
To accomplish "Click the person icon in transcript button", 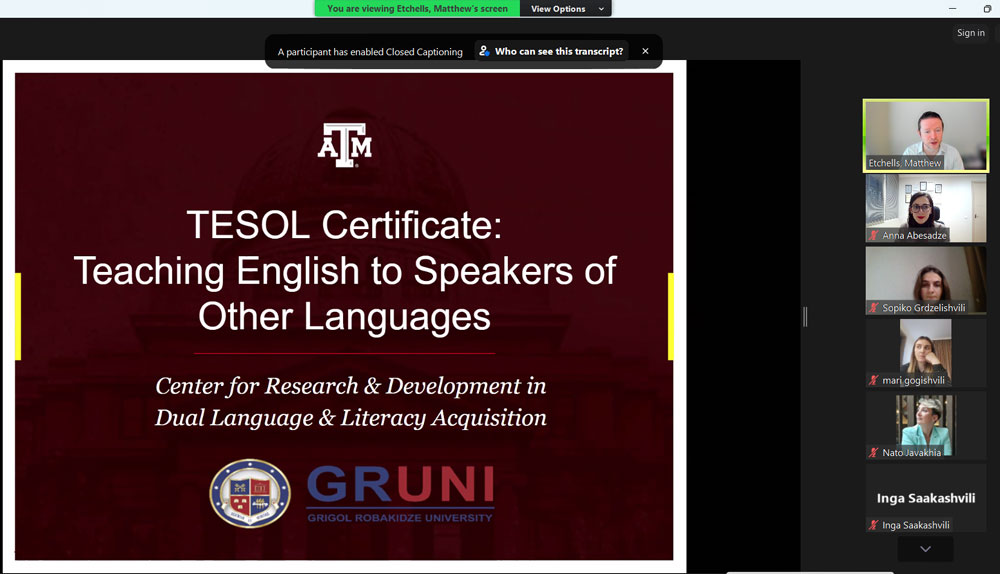I will pos(485,51).
